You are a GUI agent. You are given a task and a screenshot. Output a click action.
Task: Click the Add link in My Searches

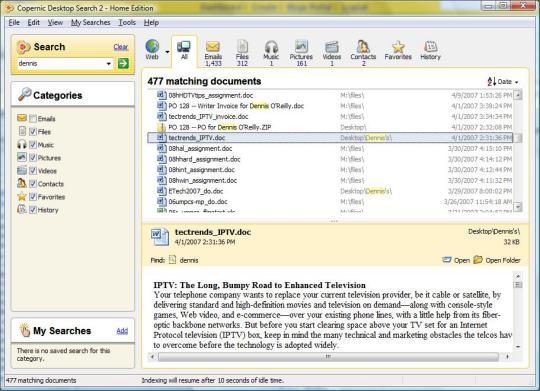pyautogui.click(x=122, y=331)
